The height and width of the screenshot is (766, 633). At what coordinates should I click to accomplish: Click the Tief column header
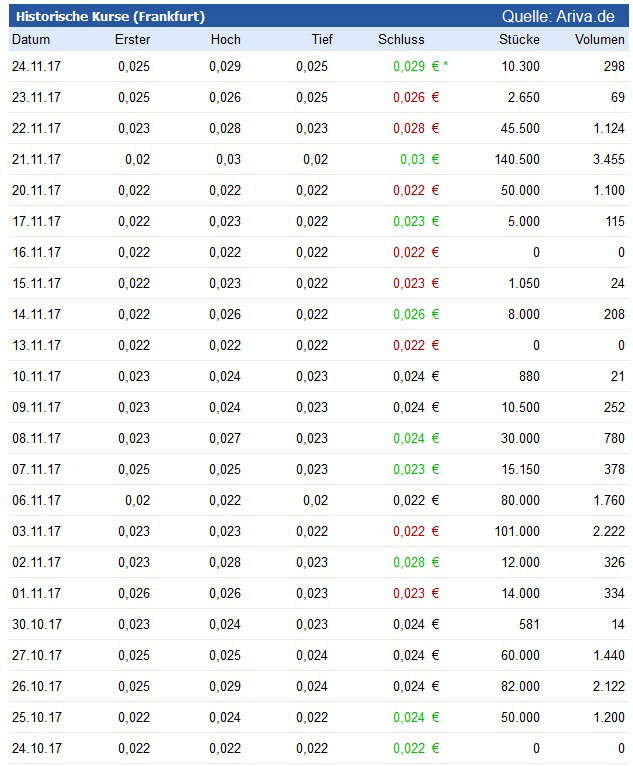321,40
